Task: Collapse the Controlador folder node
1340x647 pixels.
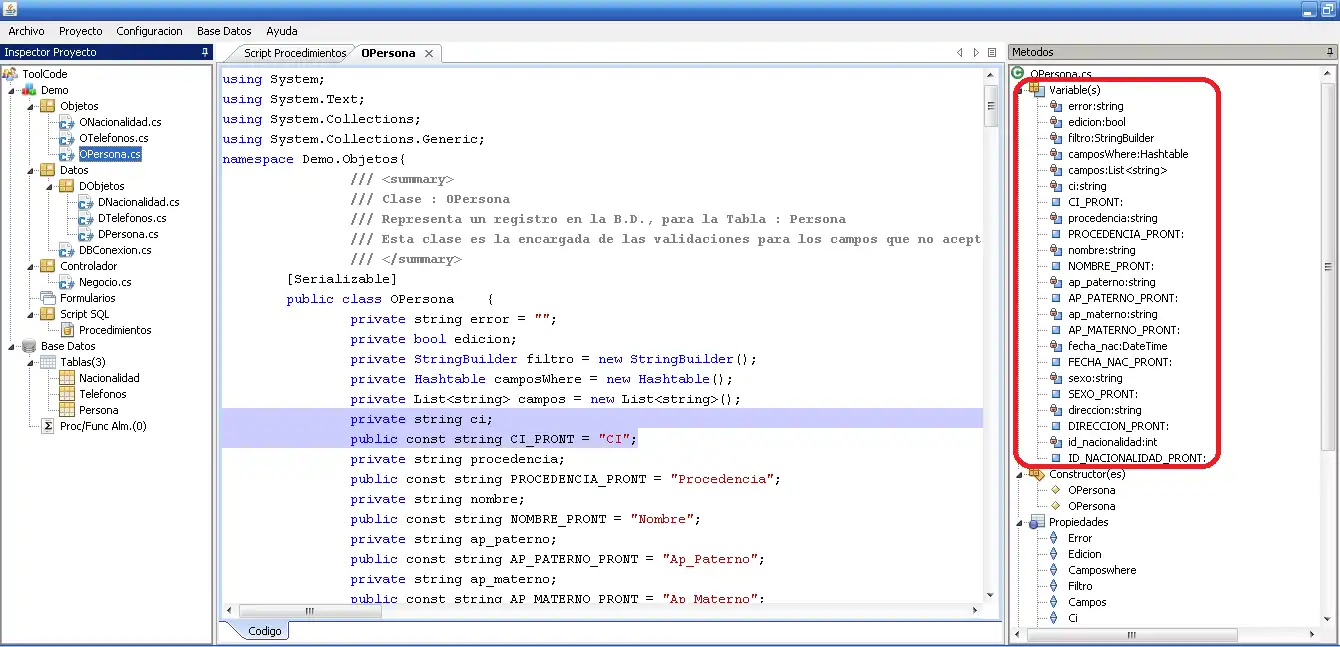Action: [32, 266]
